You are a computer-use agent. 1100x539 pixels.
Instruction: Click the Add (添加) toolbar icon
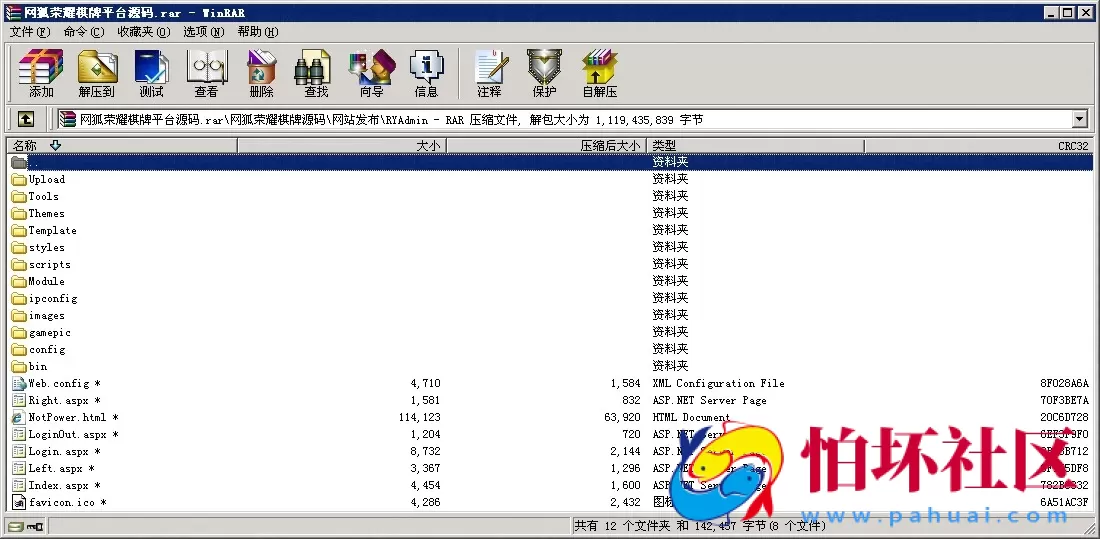(x=41, y=73)
